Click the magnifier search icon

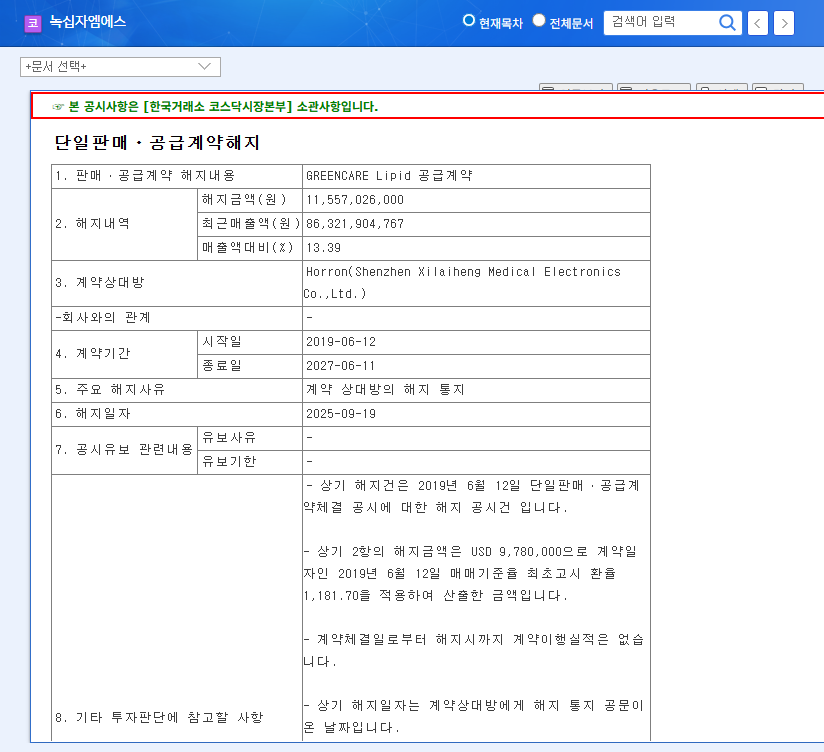727,23
